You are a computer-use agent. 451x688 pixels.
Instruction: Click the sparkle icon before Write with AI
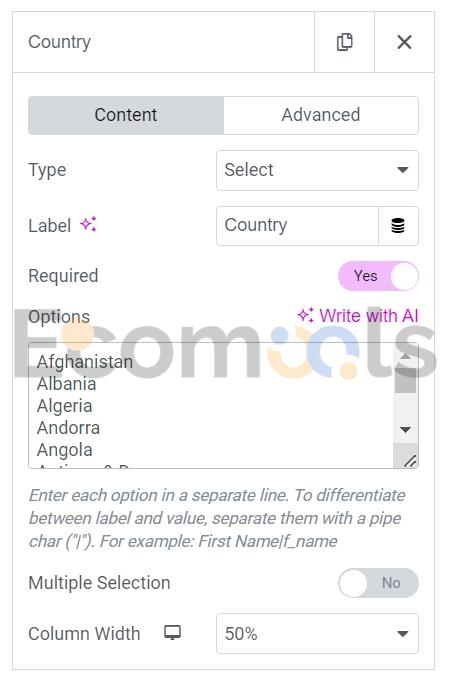click(306, 315)
